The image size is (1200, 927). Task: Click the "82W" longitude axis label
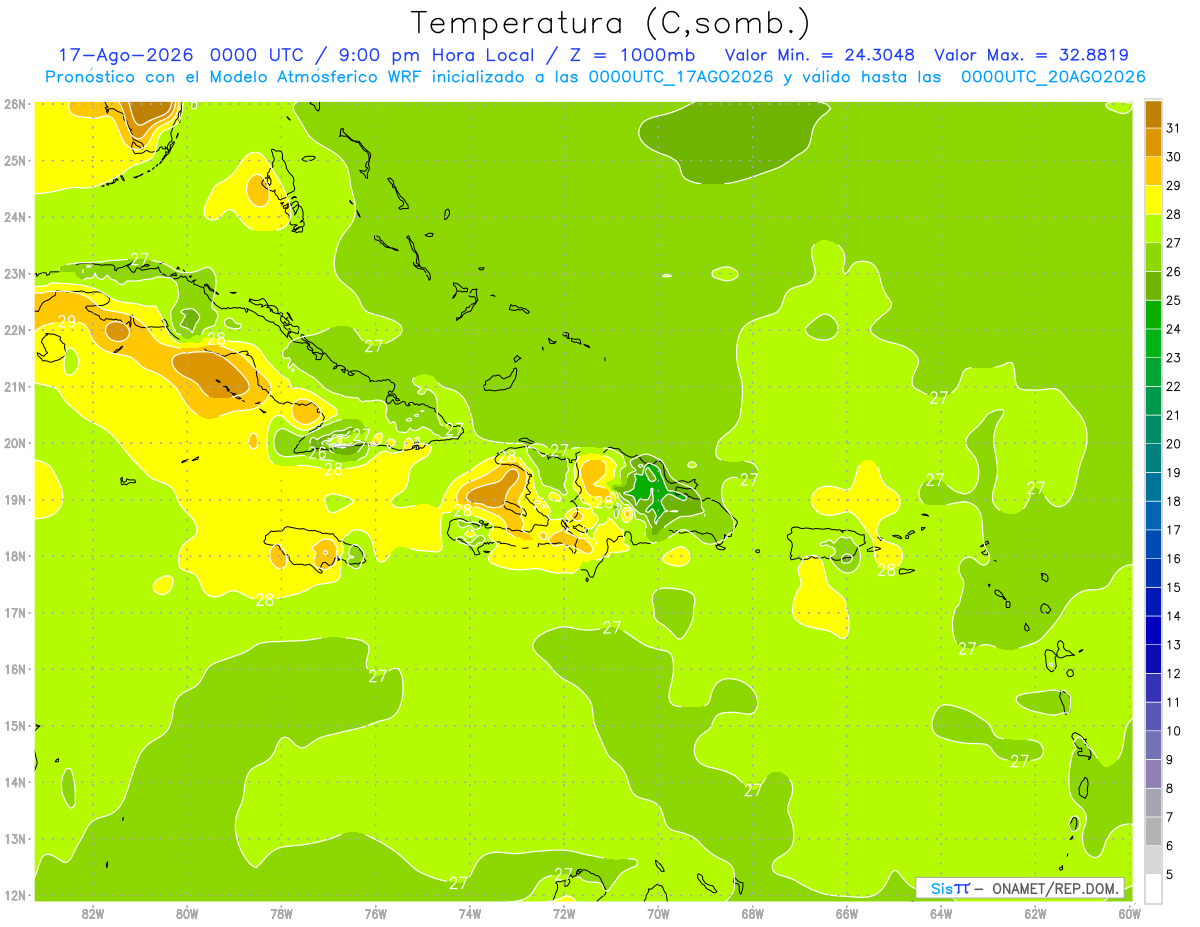coord(93,913)
